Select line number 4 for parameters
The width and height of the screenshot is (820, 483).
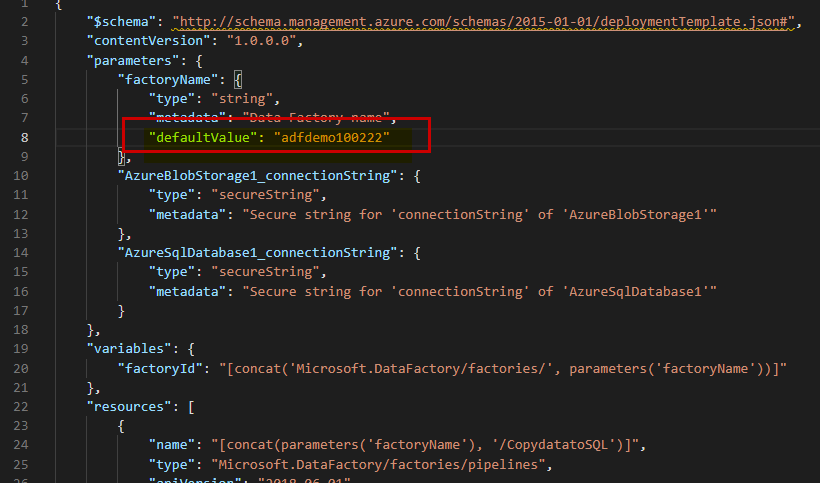click(x=25, y=61)
